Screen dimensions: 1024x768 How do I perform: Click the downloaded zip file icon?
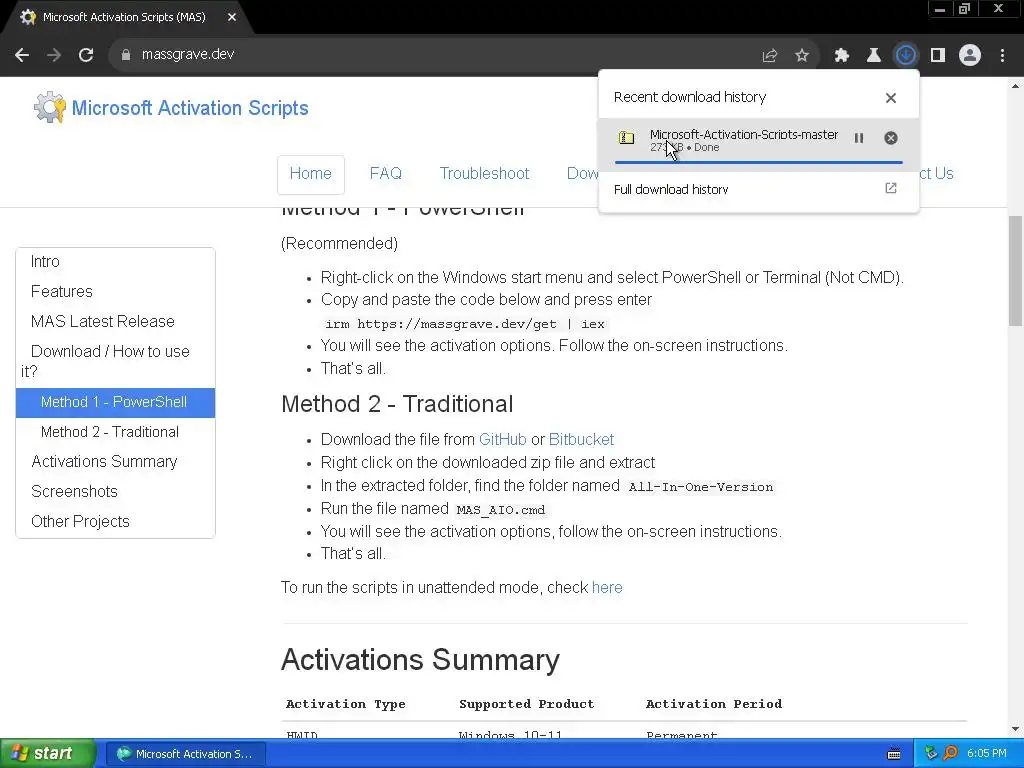pos(626,138)
